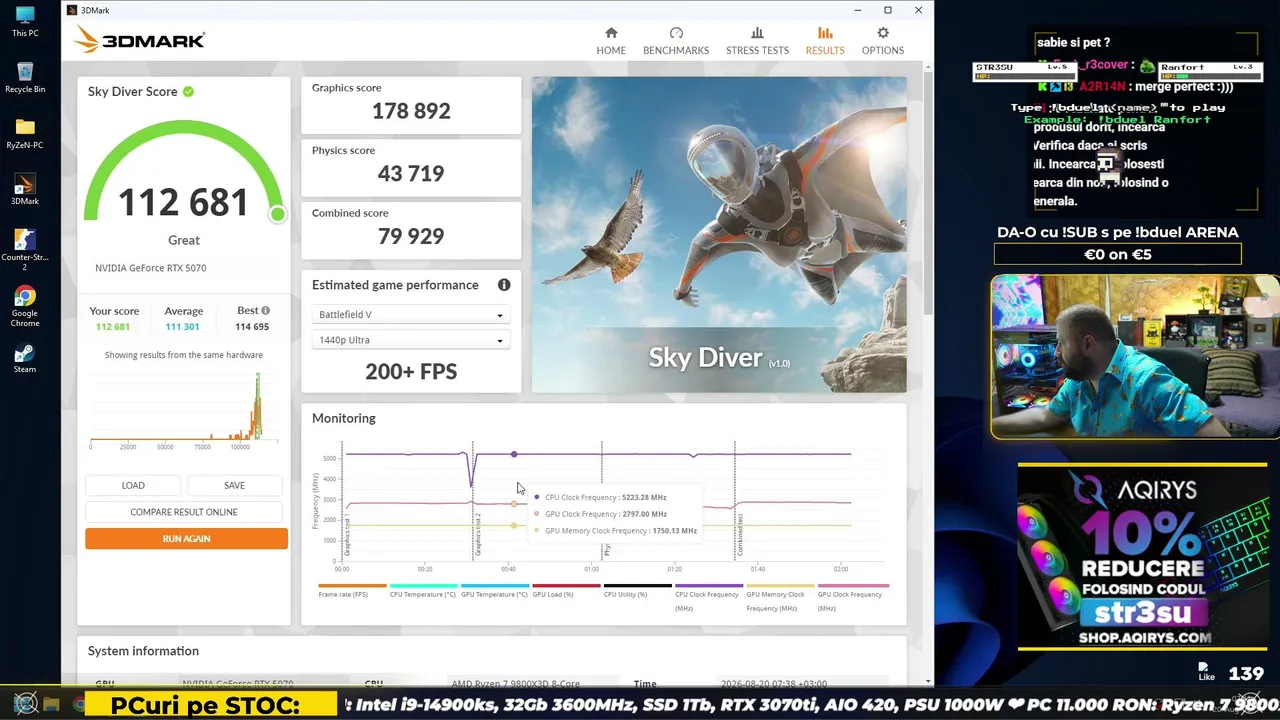Click the Sky Diver Score value 112 681
The height and width of the screenshot is (720, 1280).
point(183,203)
